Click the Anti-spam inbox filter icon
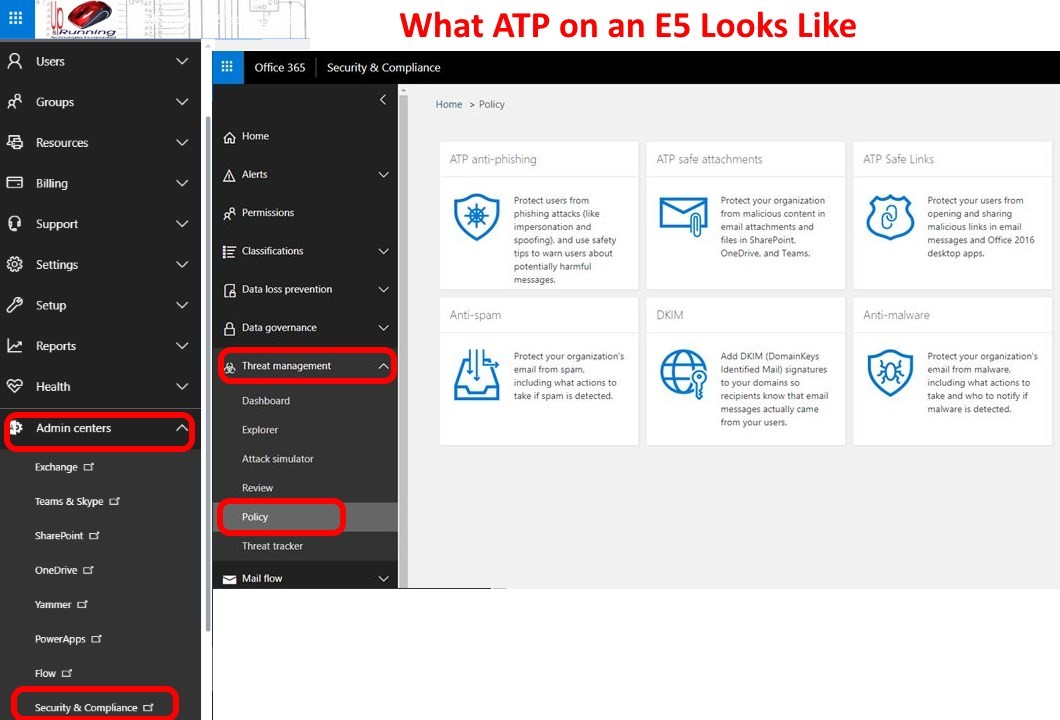 pyautogui.click(x=477, y=374)
